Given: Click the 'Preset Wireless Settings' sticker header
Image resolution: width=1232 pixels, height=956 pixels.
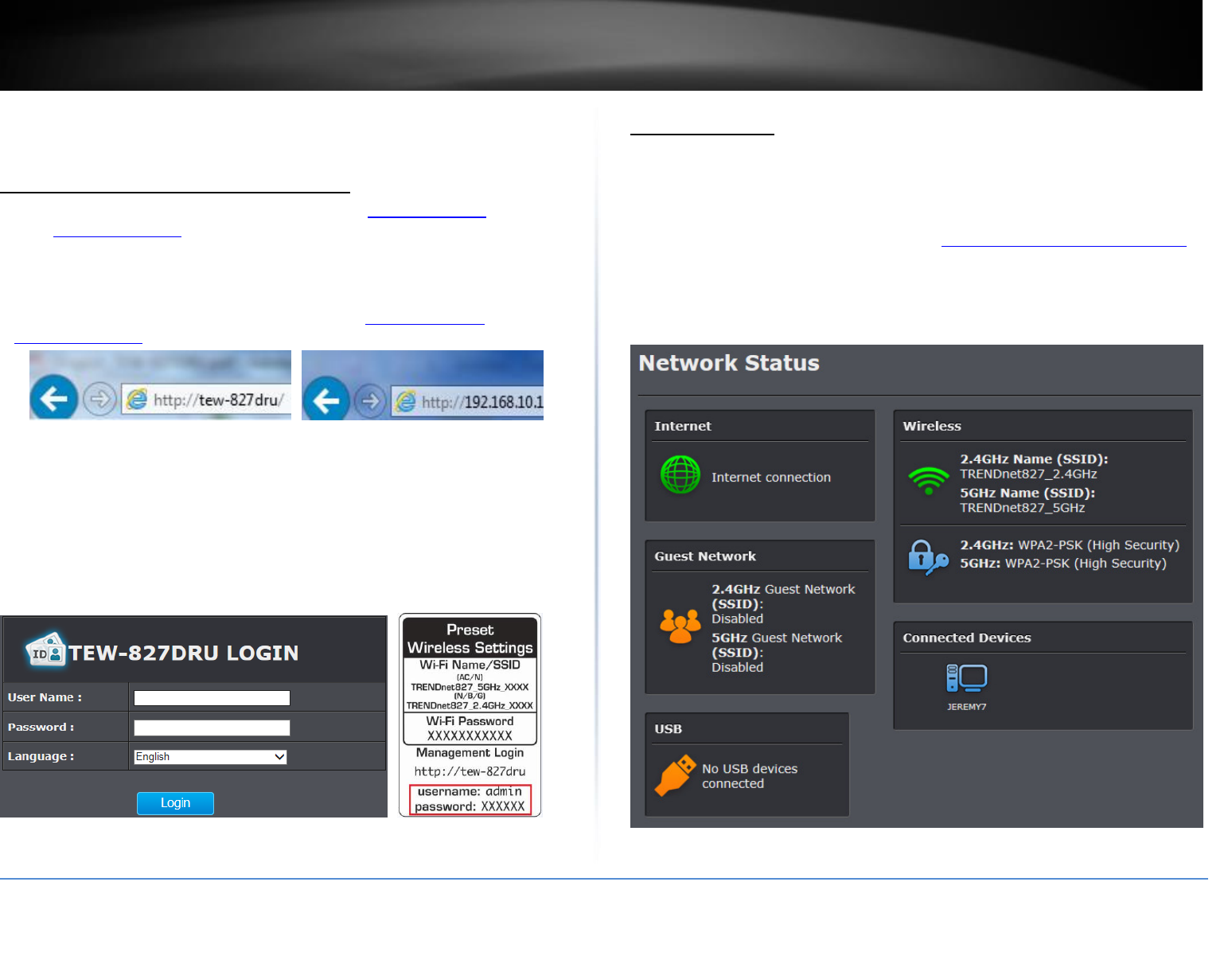Looking at the screenshot, I should pos(470,638).
